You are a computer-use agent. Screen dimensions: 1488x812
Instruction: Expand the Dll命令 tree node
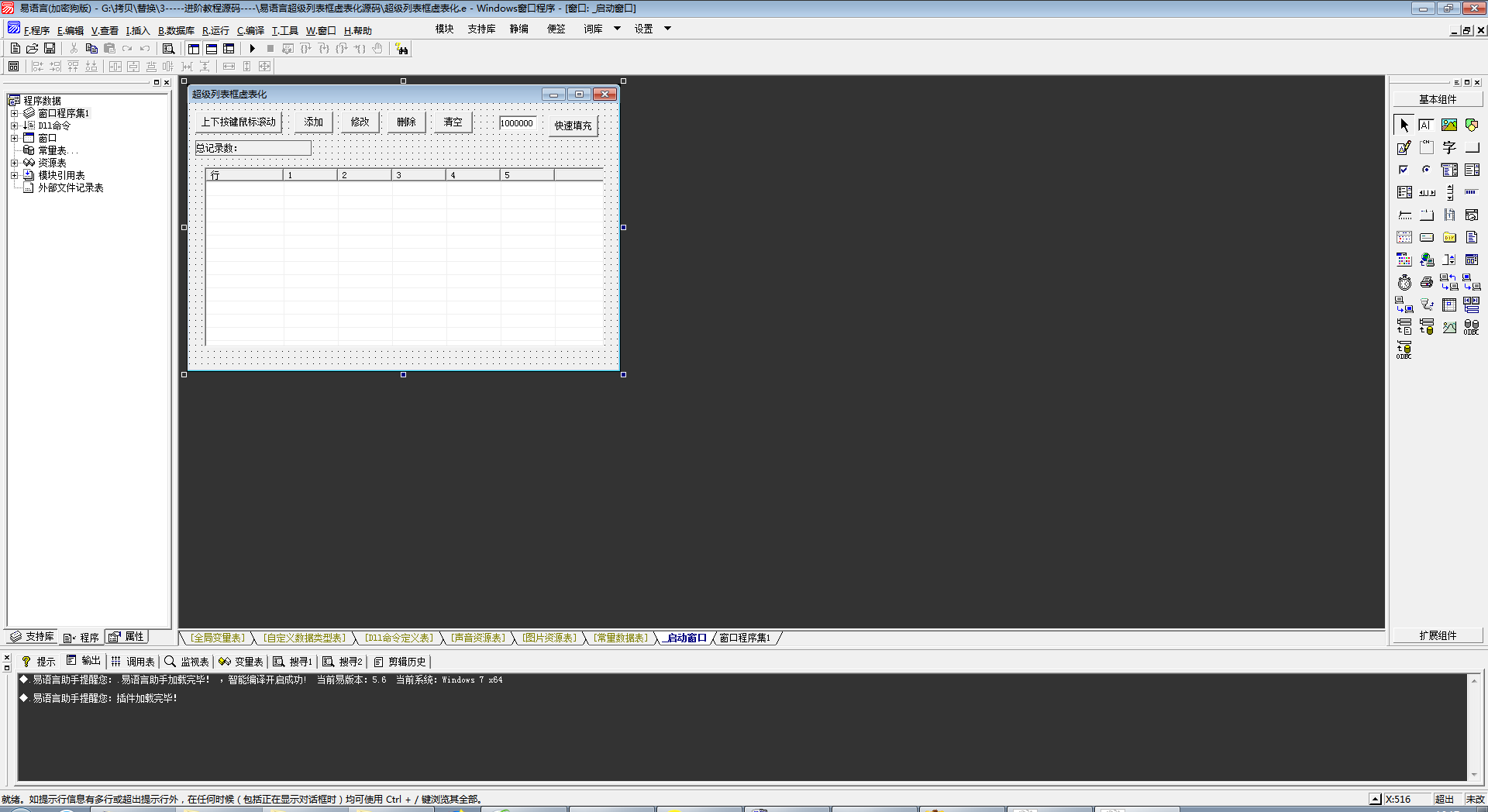(x=14, y=126)
